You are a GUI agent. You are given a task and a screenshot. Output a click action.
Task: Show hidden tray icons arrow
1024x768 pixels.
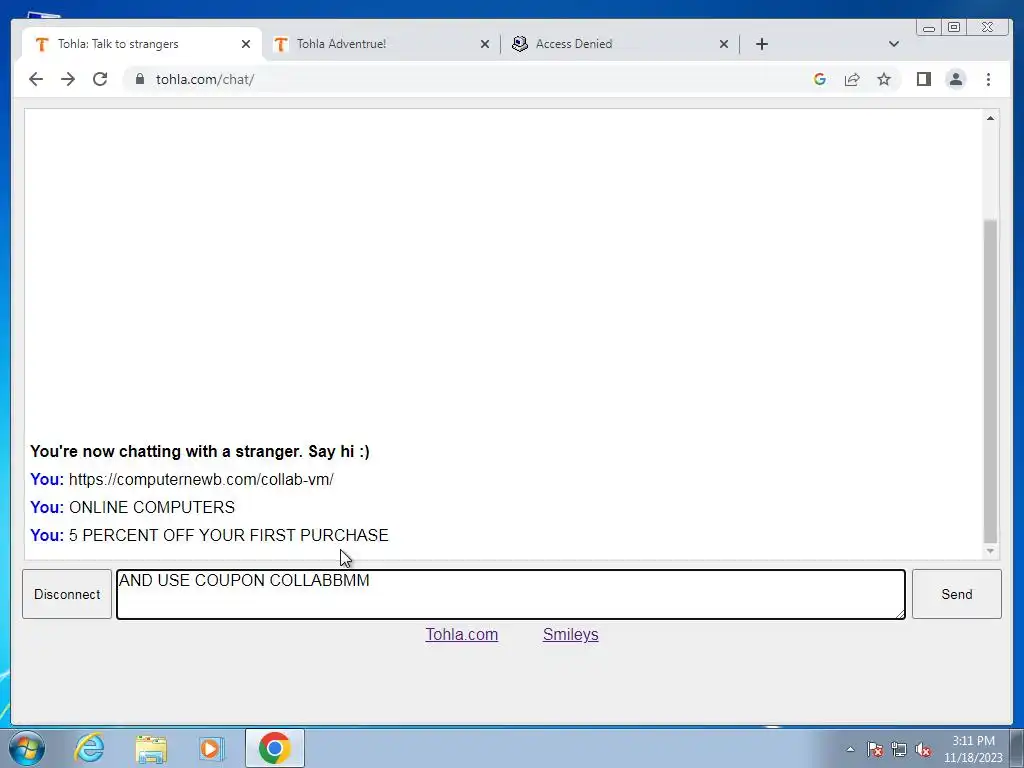tap(850, 749)
